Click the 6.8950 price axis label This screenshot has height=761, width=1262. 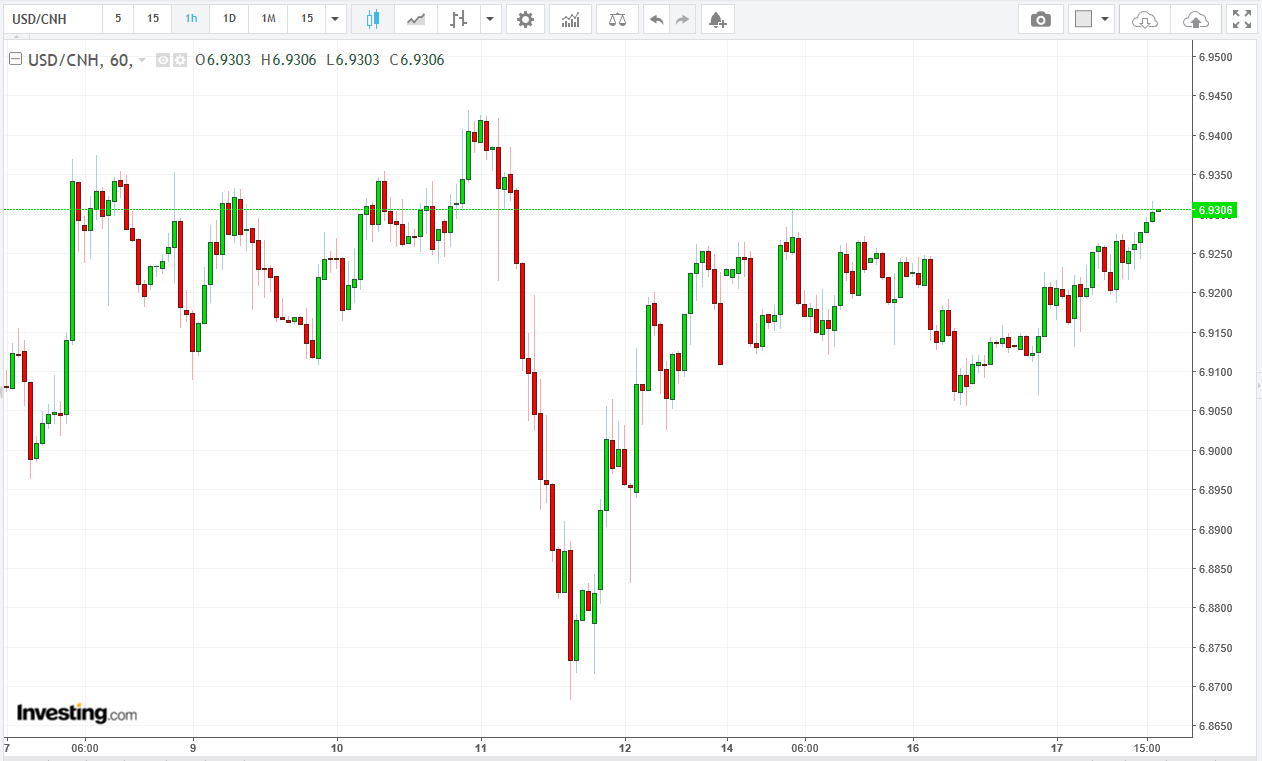[1216, 490]
